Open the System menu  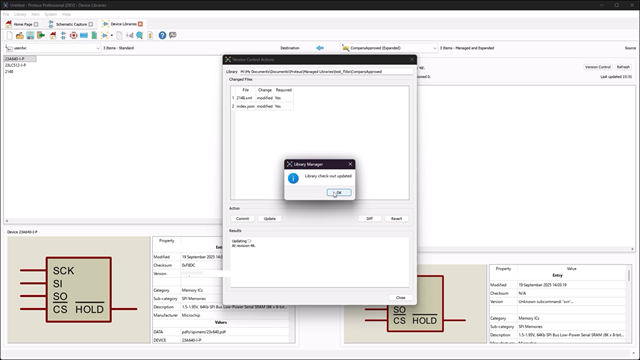(x=51, y=14)
